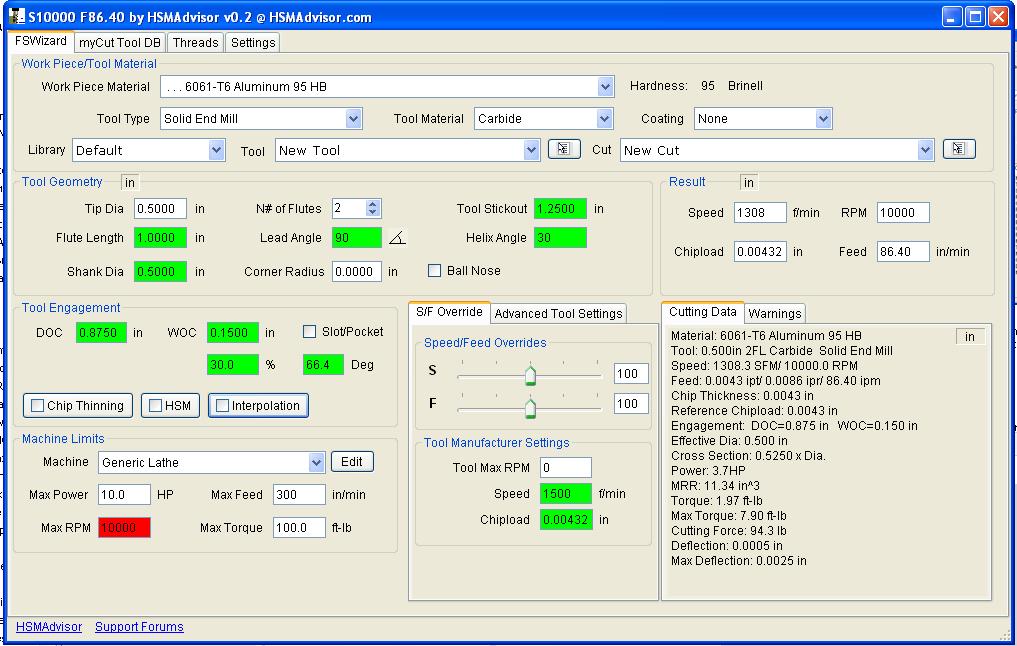This screenshot has height=646, width=1017.
Task: Click the HSMAdvisor title bar app icon
Action: (15, 16)
